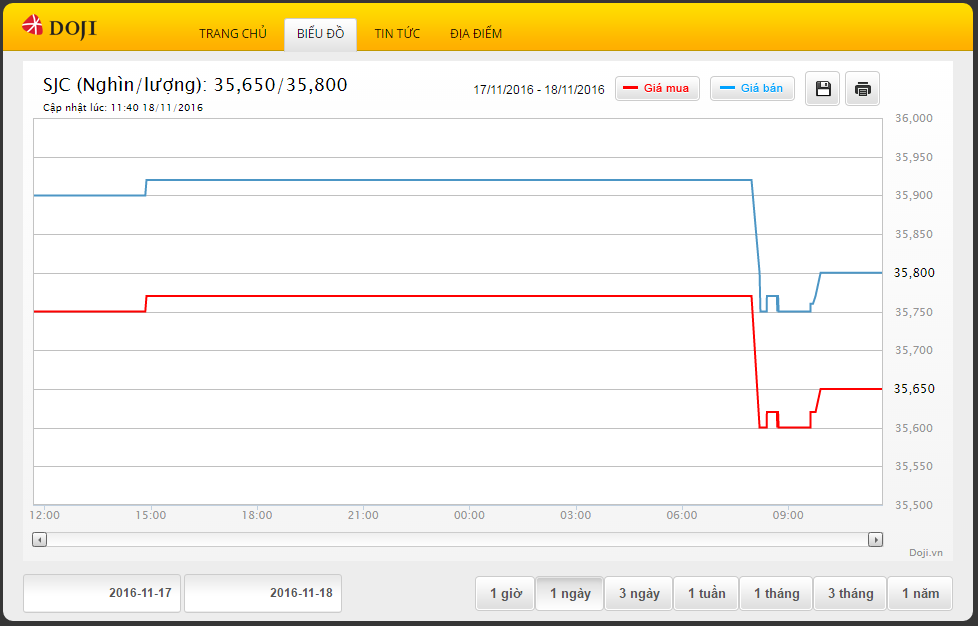The height and width of the screenshot is (626, 978).
Task: Click the 35,500 price axis label
Action: coord(914,505)
